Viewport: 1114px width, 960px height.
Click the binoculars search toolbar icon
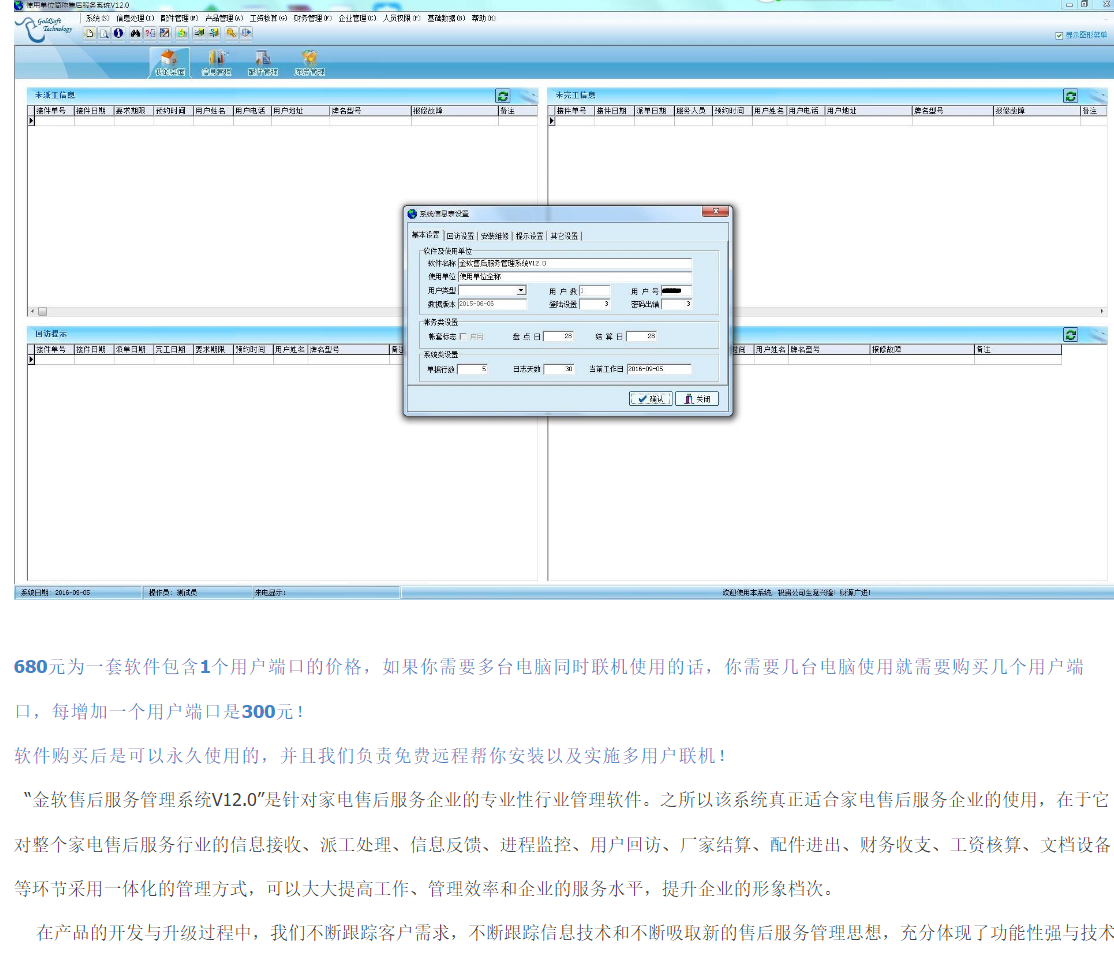[x=135, y=33]
